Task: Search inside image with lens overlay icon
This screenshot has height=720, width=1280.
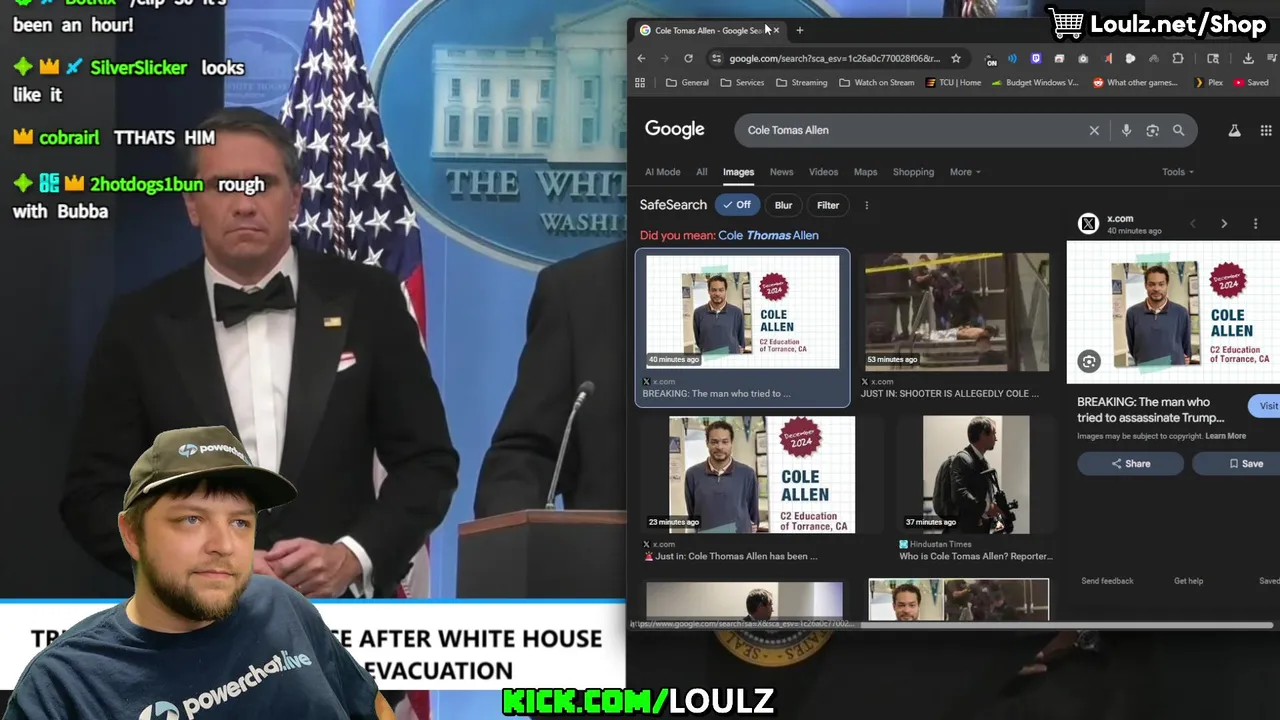Action: pos(1089,362)
